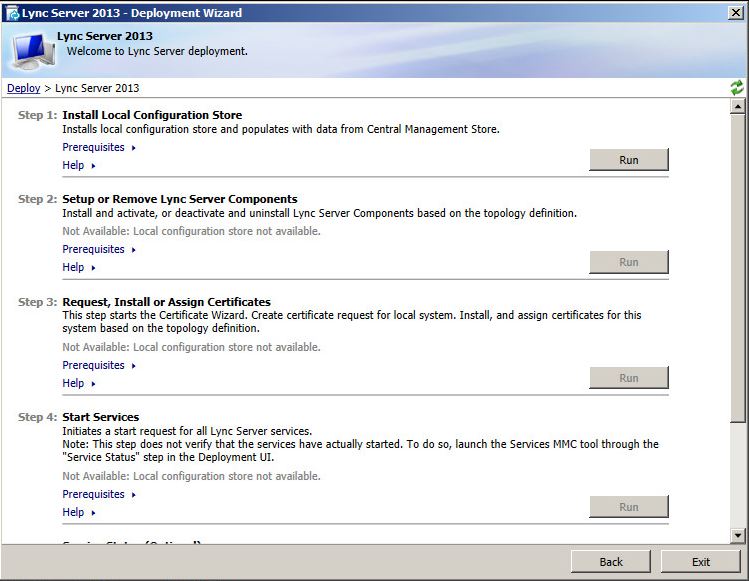Click disabled Run button for Step 4
The image size is (749, 581).
point(629,507)
